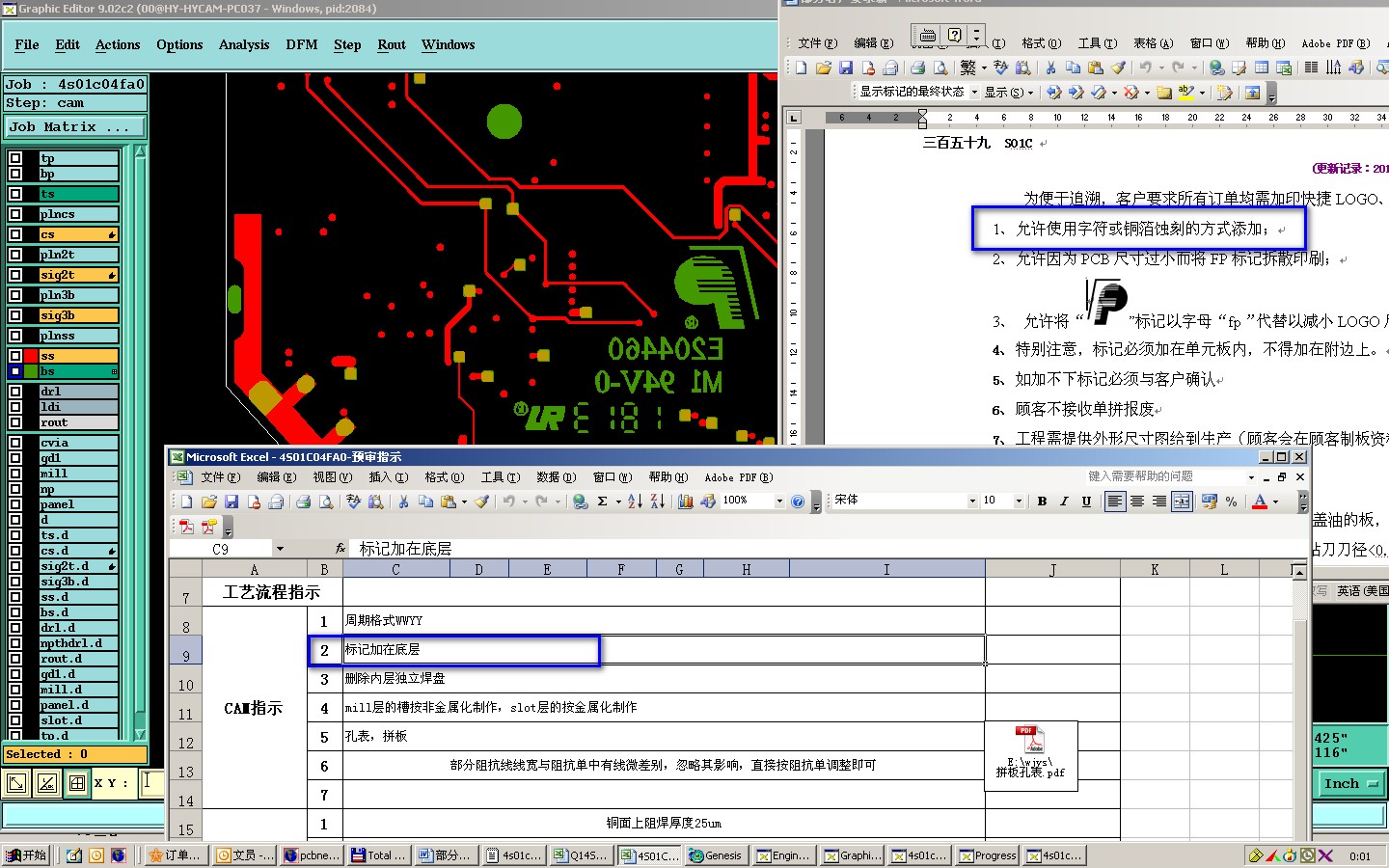Toggle Bold formatting in Excel
Screen dimensions: 1389x868
1042,502
